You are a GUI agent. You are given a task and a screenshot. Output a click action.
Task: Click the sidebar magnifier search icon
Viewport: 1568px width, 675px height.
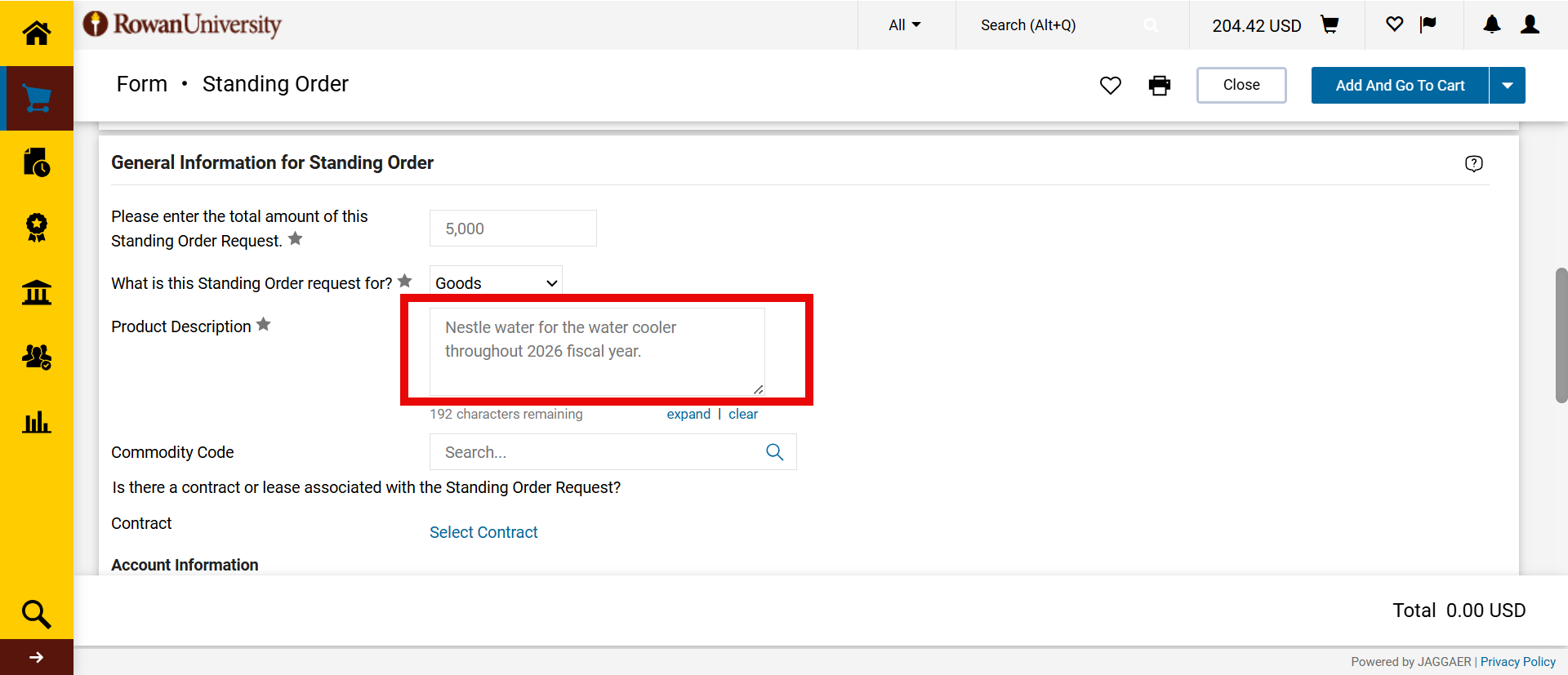click(x=36, y=613)
